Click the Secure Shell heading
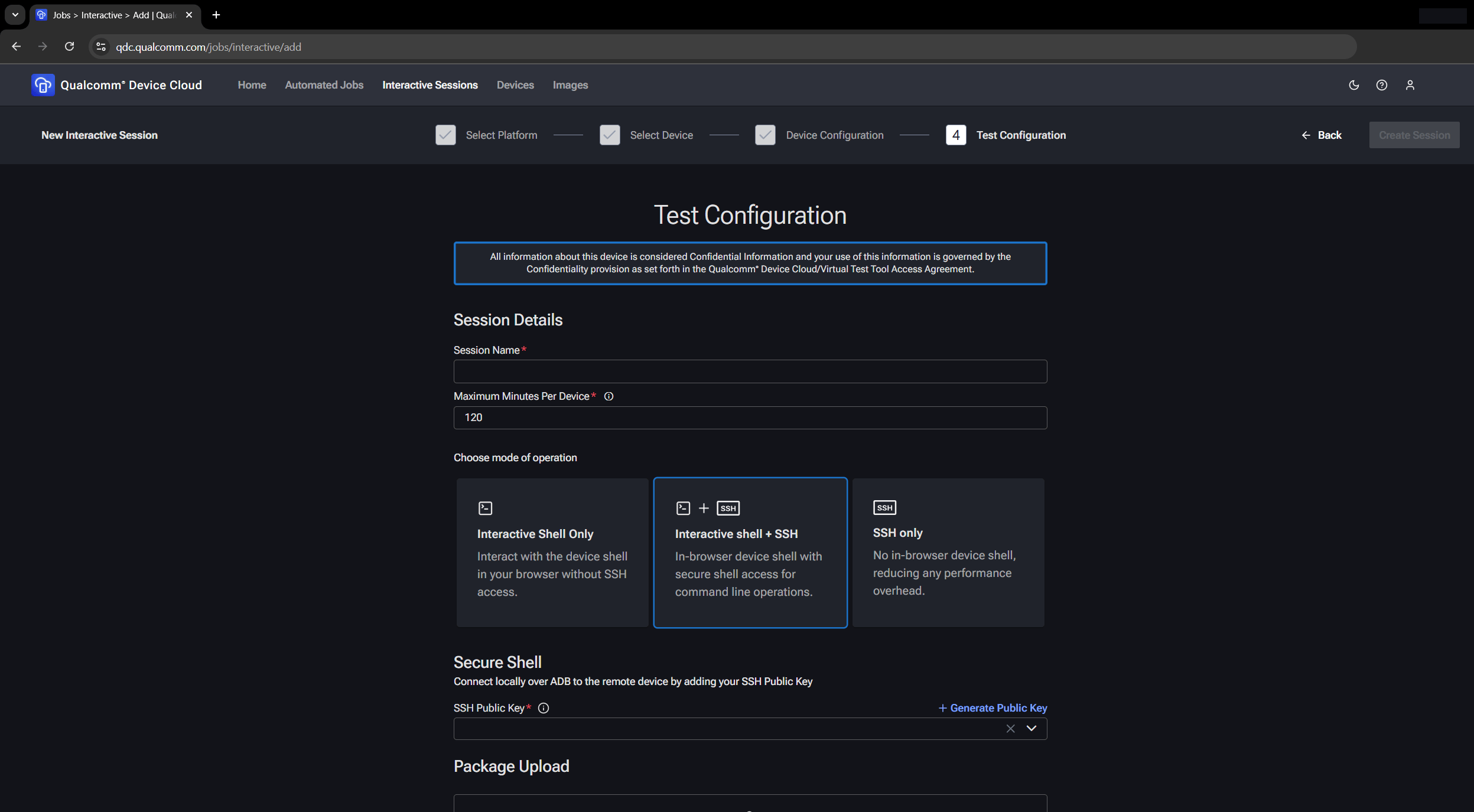Viewport: 1474px width, 812px height. [497, 662]
